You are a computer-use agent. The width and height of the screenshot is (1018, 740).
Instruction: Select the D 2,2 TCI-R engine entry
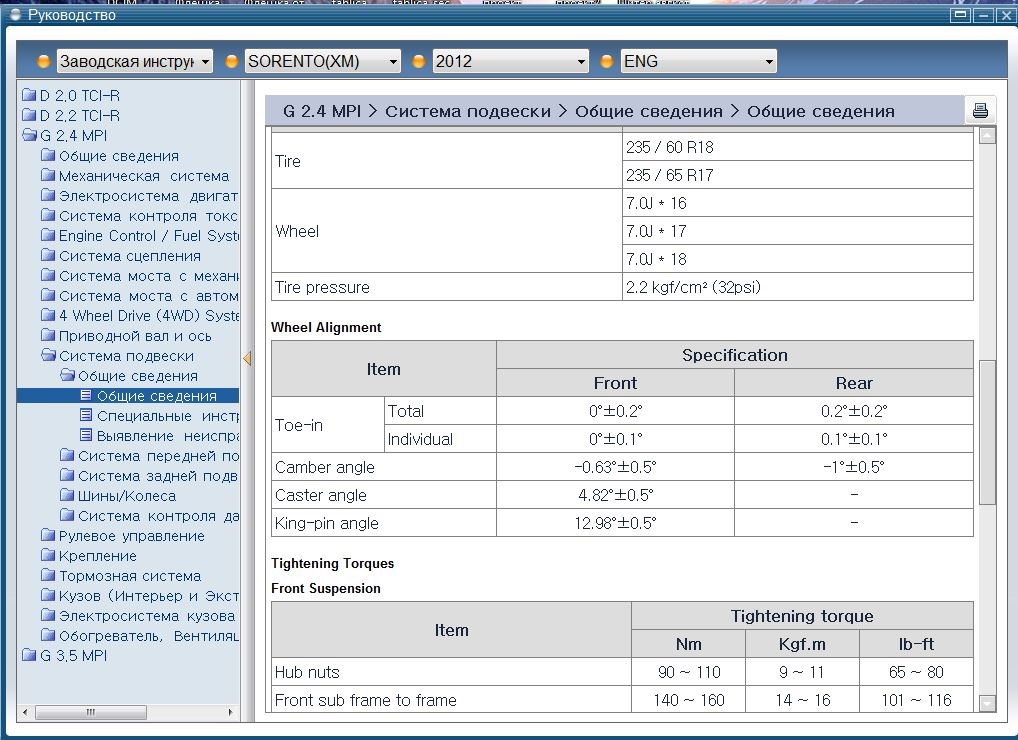pos(80,116)
